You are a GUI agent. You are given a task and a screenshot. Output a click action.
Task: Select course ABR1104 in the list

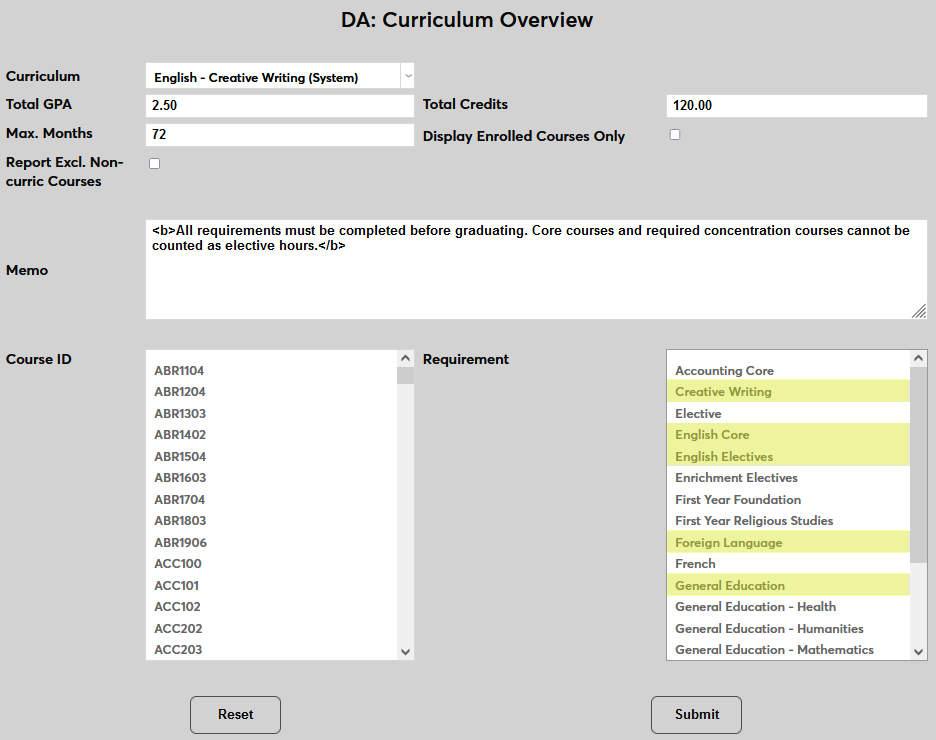[x=179, y=371]
